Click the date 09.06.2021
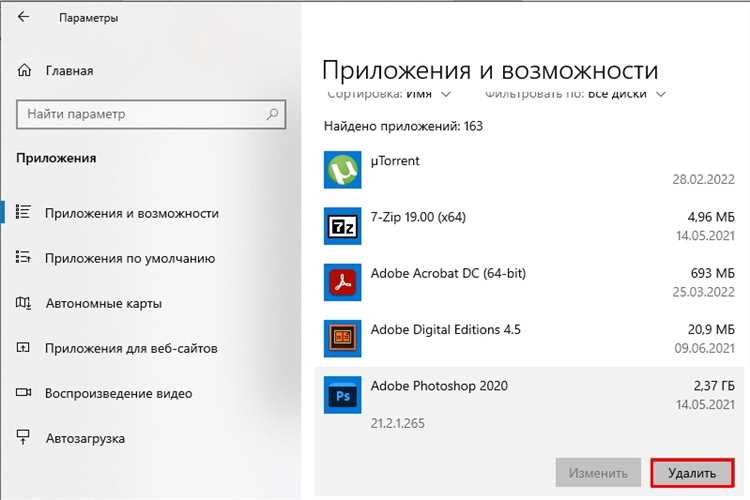Viewport: 750px width, 500px height. click(705, 348)
